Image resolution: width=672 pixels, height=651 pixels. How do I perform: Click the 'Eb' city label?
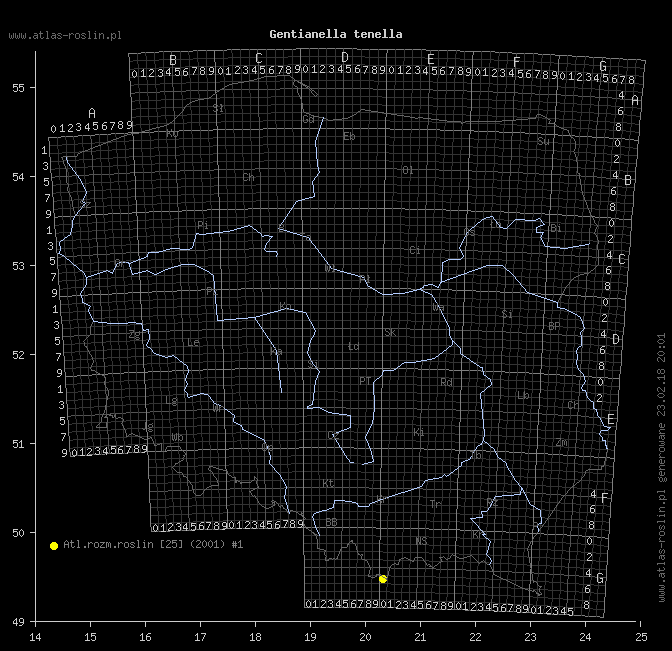(349, 136)
